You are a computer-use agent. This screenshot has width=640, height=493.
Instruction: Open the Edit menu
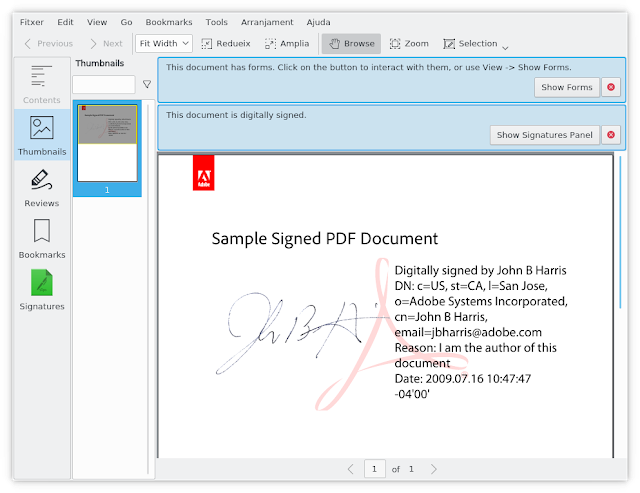pos(65,22)
